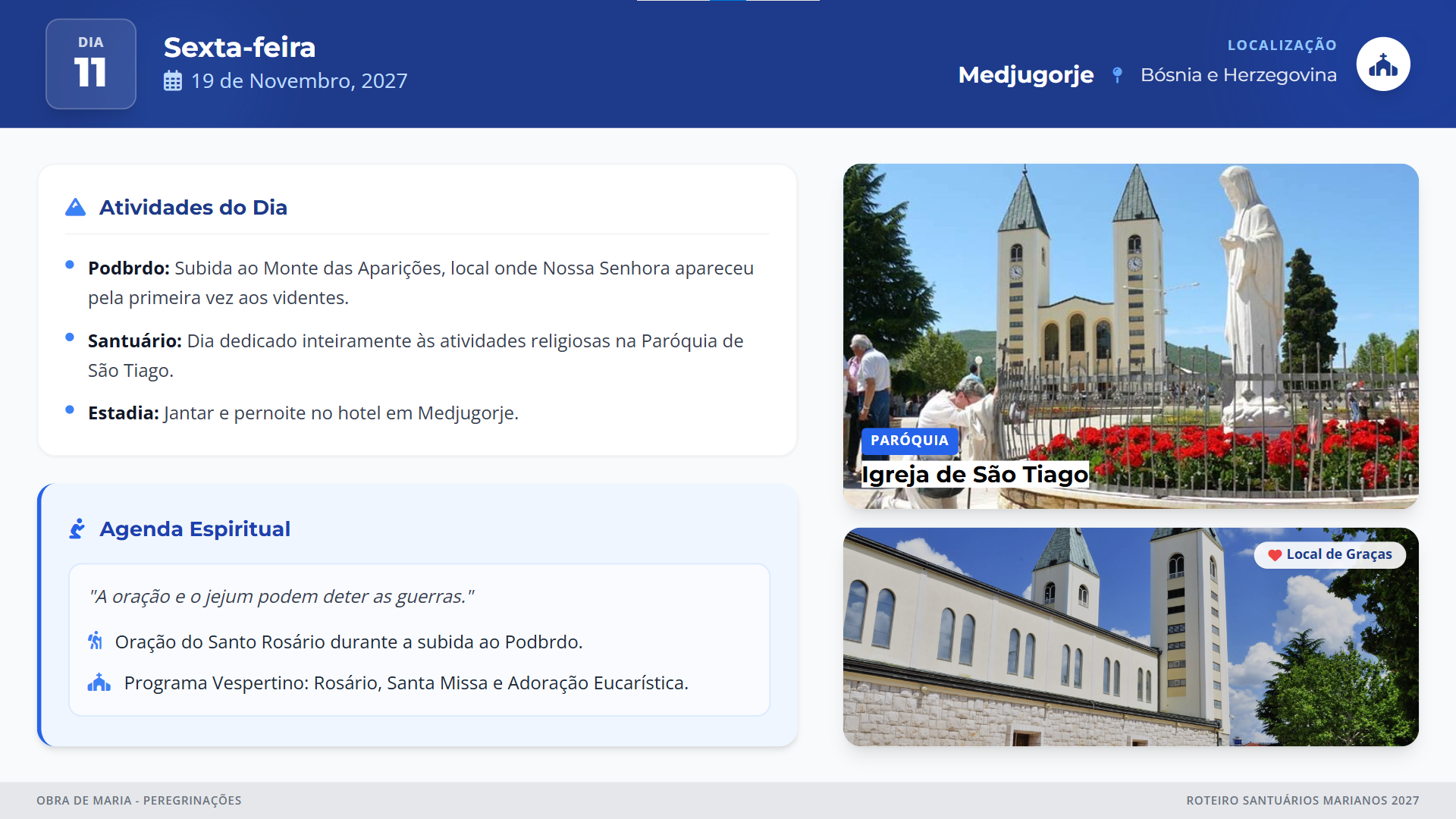Click the red heart icon on the photo badge
Screen dimensions: 1456x819
(x=1275, y=555)
